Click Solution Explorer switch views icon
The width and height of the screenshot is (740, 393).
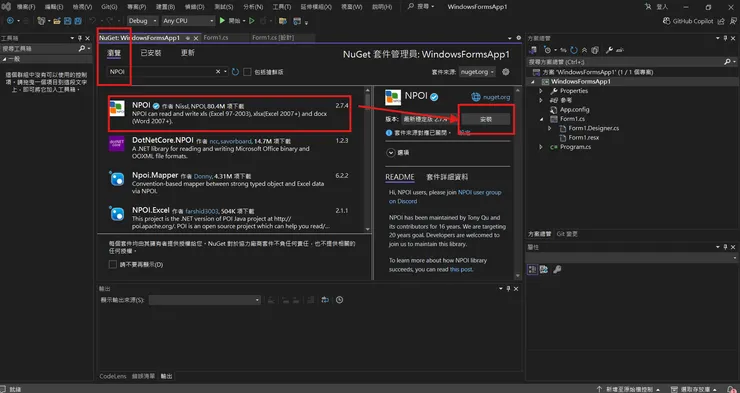533,50
